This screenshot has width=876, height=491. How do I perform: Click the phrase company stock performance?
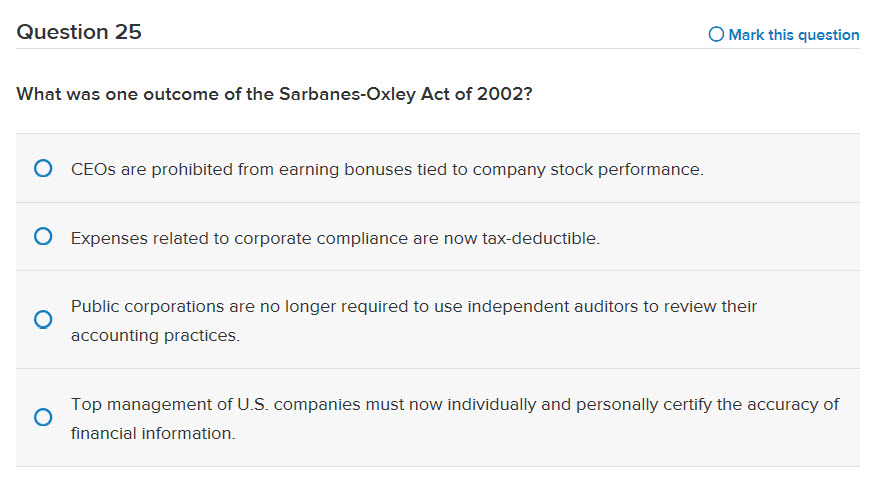coord(588,170)
